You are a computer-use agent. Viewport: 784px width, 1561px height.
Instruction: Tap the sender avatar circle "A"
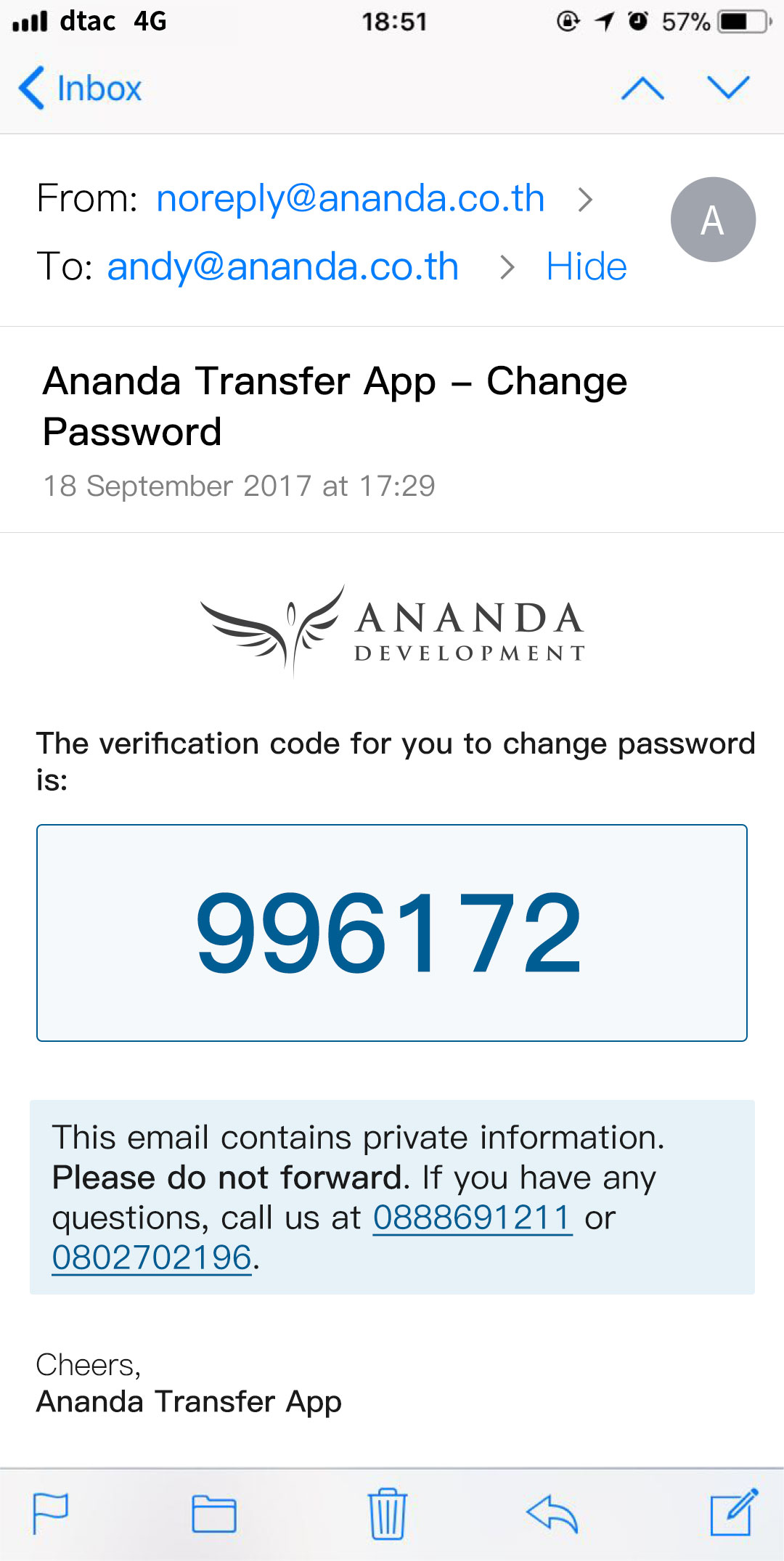[x=713, y=220]
